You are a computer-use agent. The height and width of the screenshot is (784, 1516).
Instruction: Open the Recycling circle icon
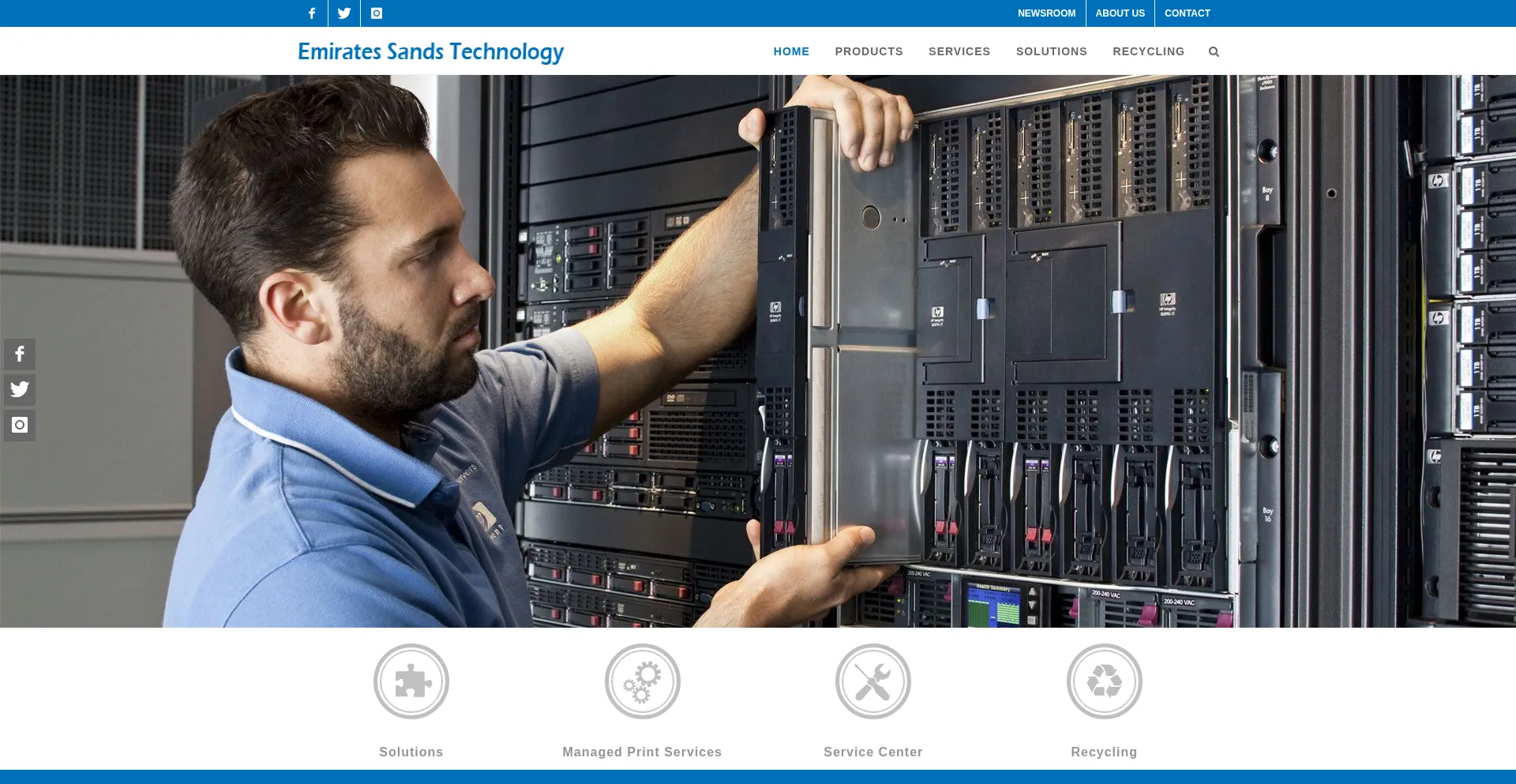click(1104, 681)
